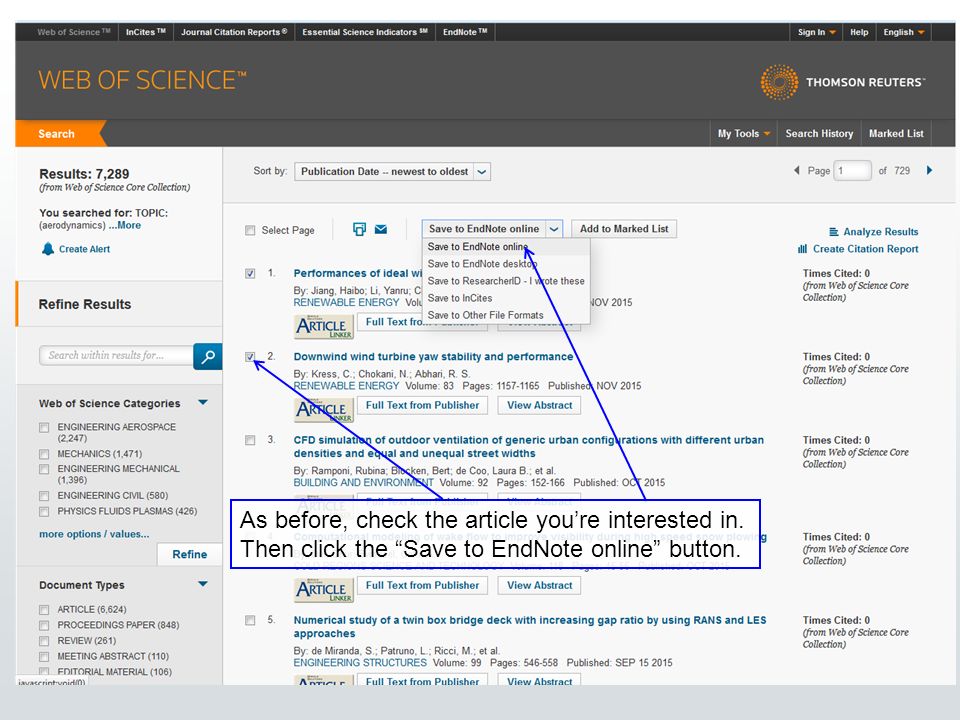Click Add to Marked List button
The width and height of the screenshot is (960, 720).
(624, 229)
